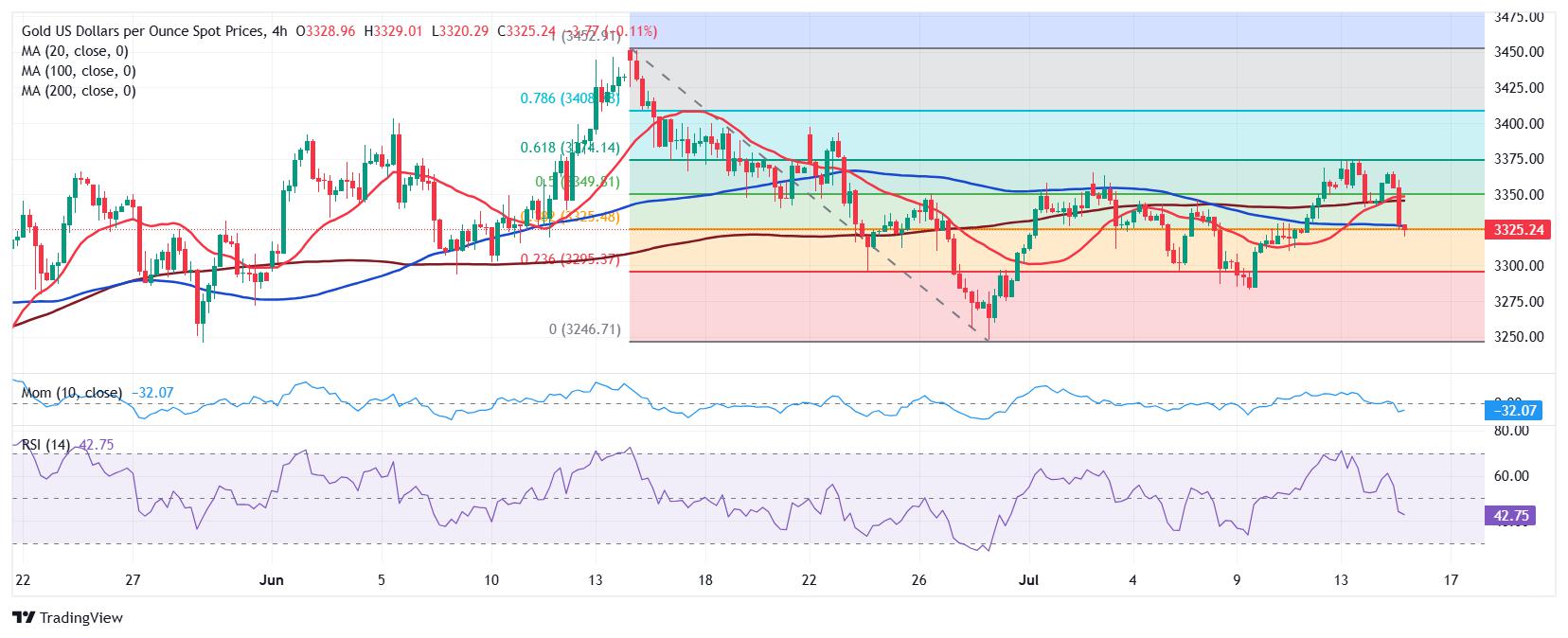Click the red 3325.24 current price tag
The image size is (1568, 638).
(x=1515, y=230)
